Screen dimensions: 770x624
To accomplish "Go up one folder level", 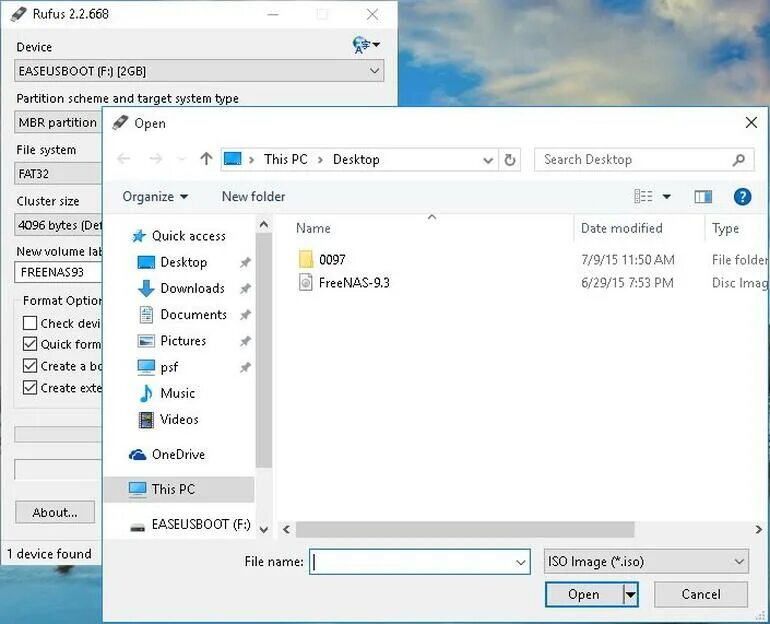I will point(206,159).
